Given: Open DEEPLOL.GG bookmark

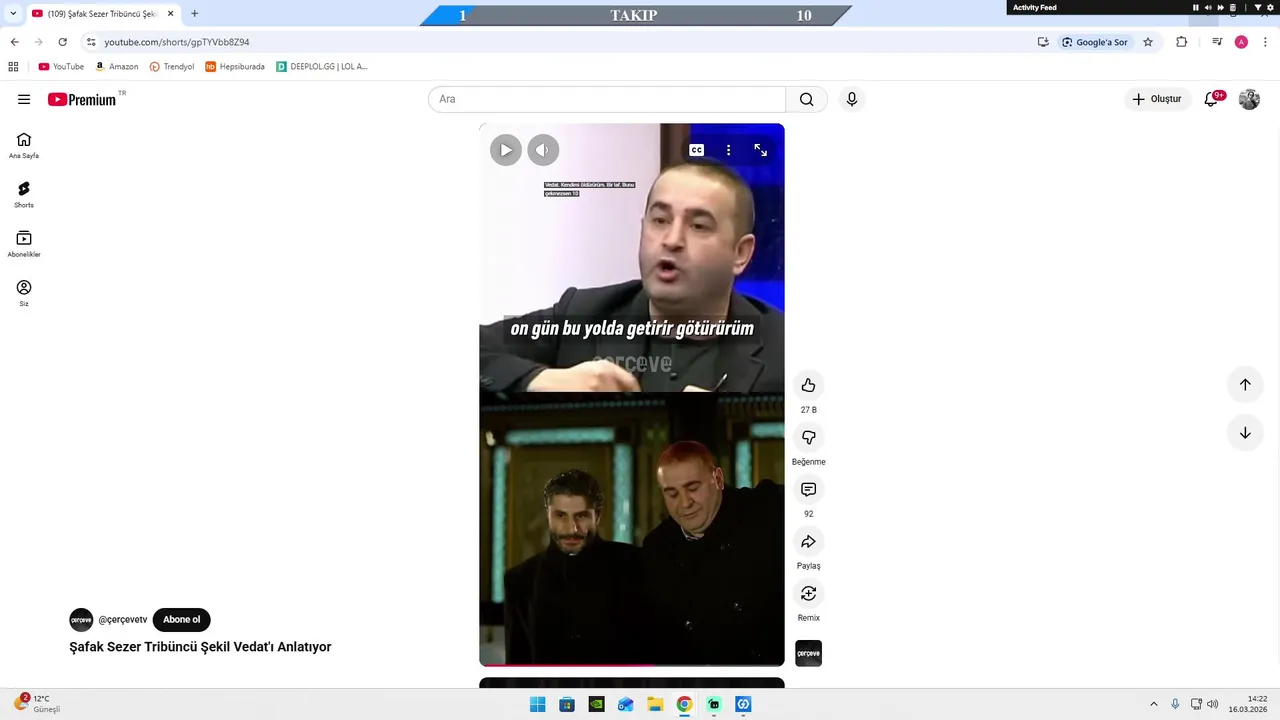Looking at the screenshot, I should 322,67.
